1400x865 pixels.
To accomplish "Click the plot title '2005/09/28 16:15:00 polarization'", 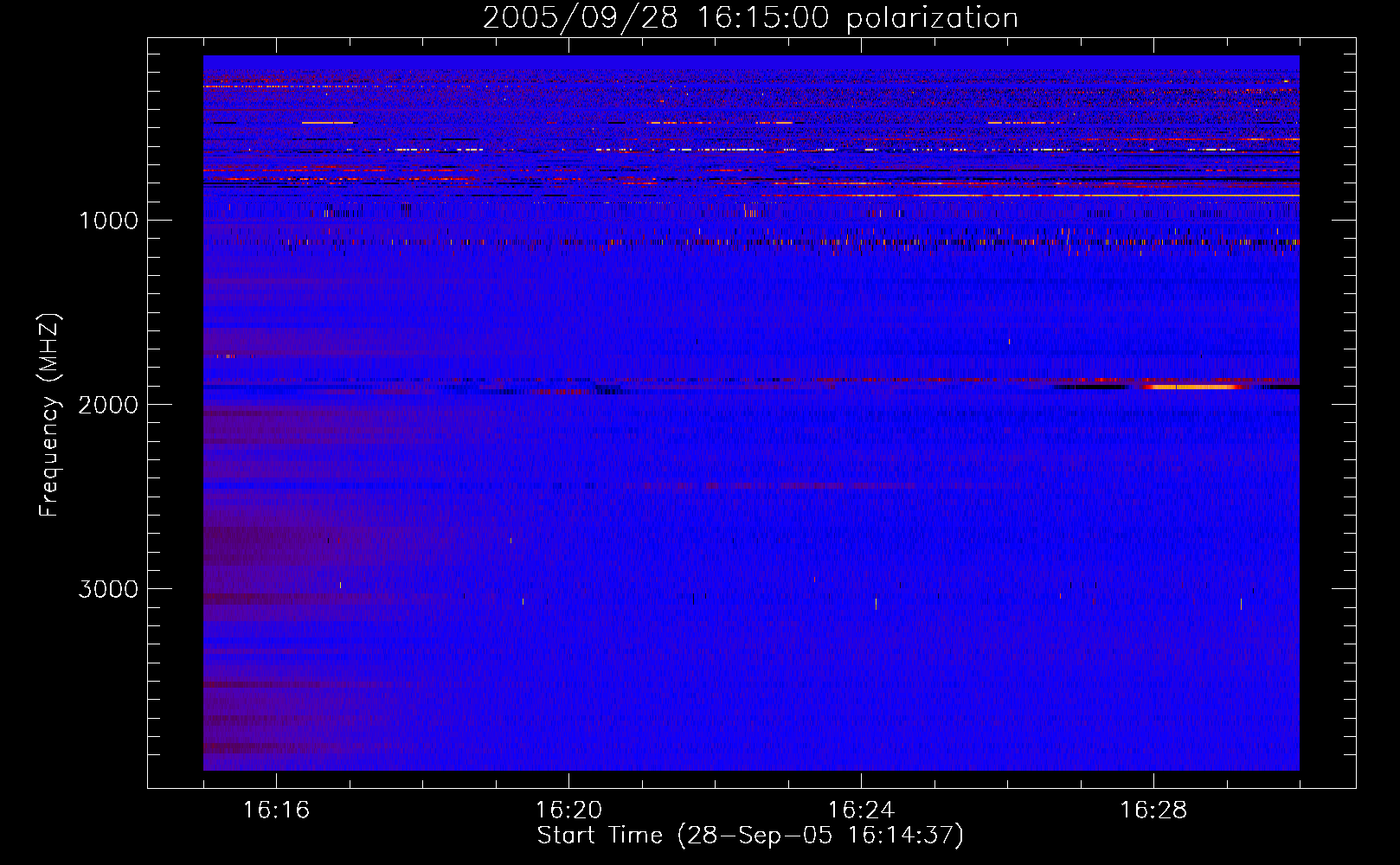I will coord(750,18).
